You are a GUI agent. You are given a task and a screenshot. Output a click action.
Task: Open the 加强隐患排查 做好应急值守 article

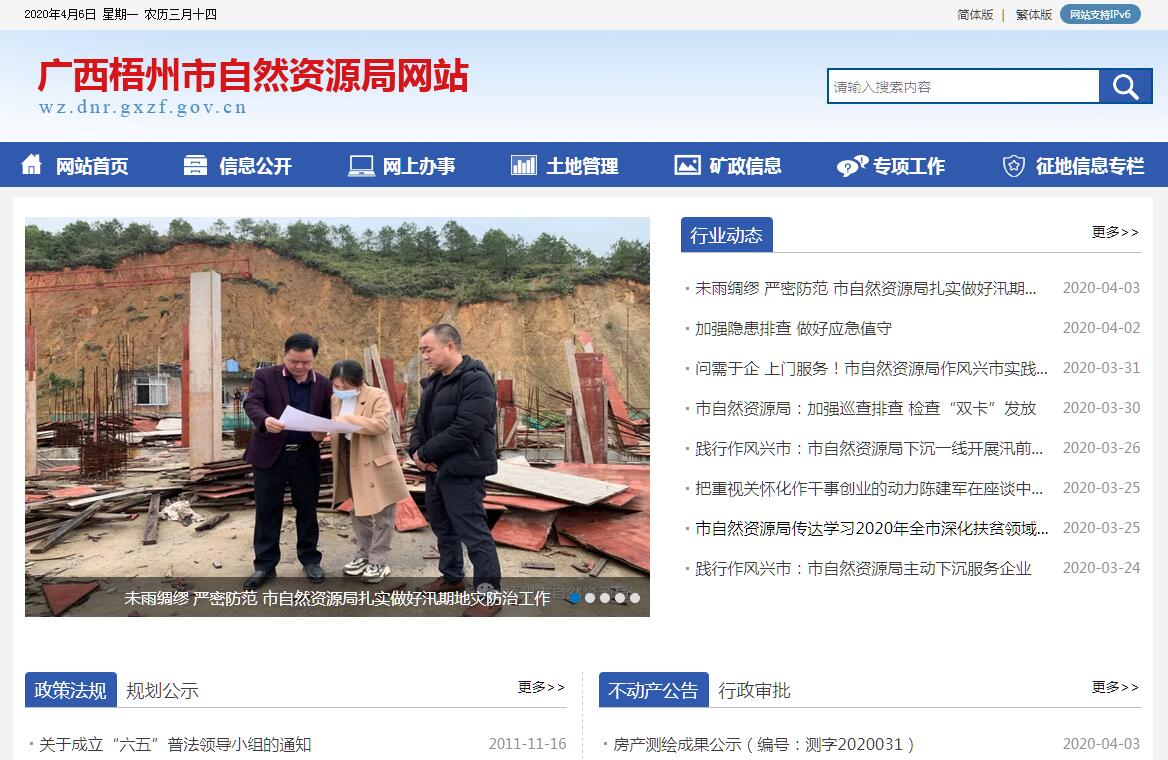(x=793, y=329)
